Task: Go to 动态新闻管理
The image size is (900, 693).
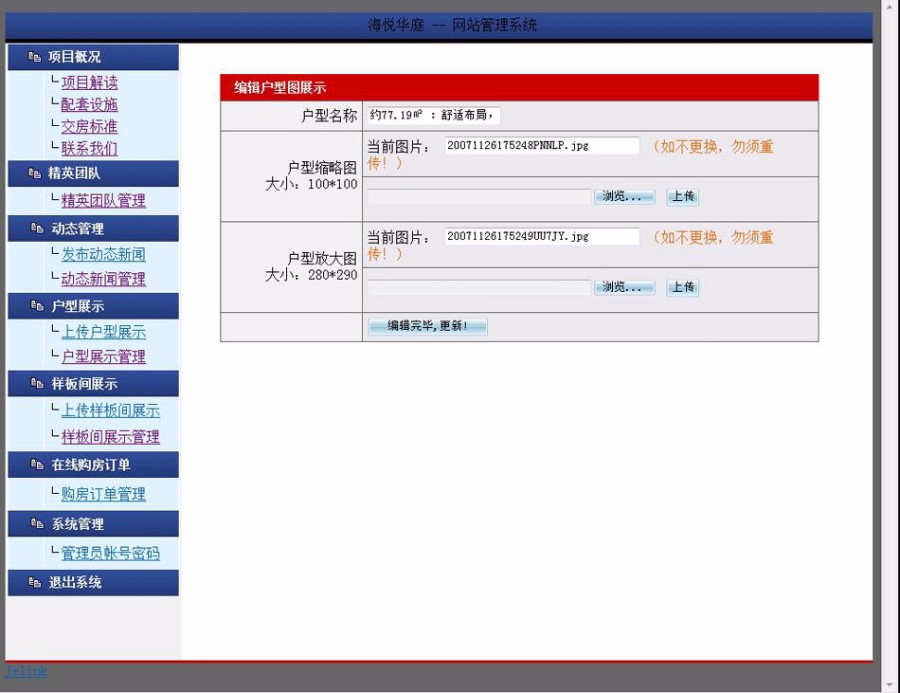Action: (x=103, y=279)
